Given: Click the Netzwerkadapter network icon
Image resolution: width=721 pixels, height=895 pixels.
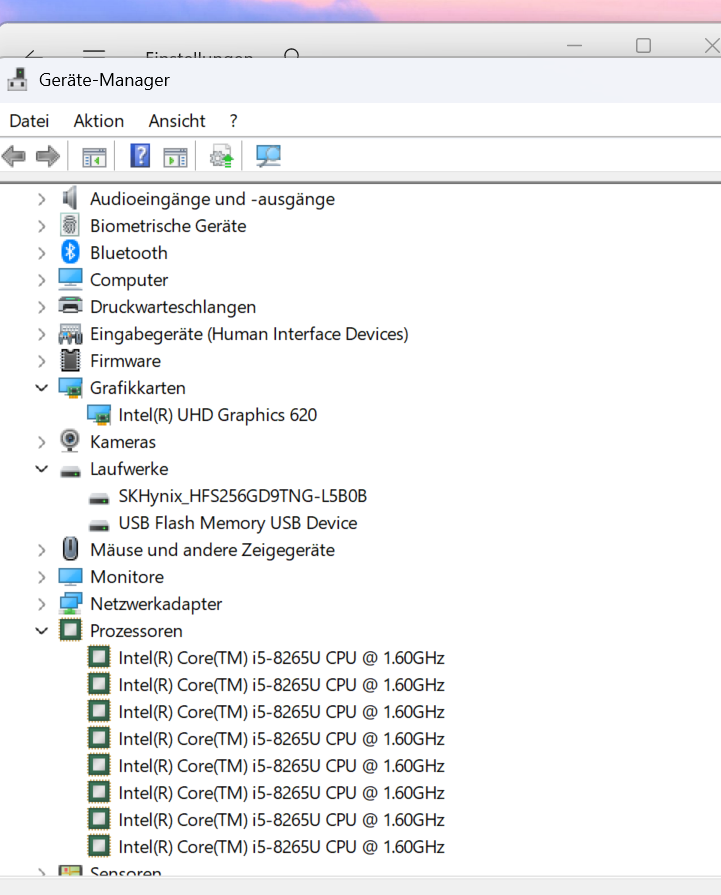Looking at the screenshot, I should coord(70,603).
